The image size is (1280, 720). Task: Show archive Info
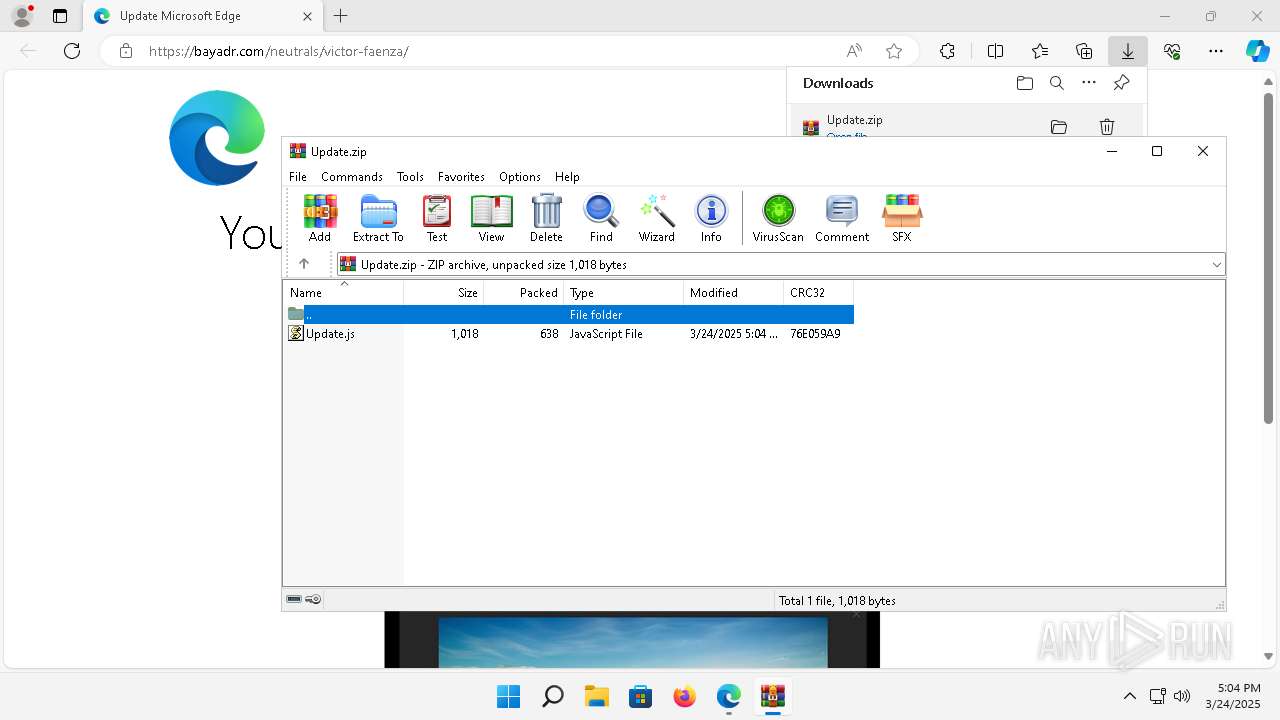711,218
